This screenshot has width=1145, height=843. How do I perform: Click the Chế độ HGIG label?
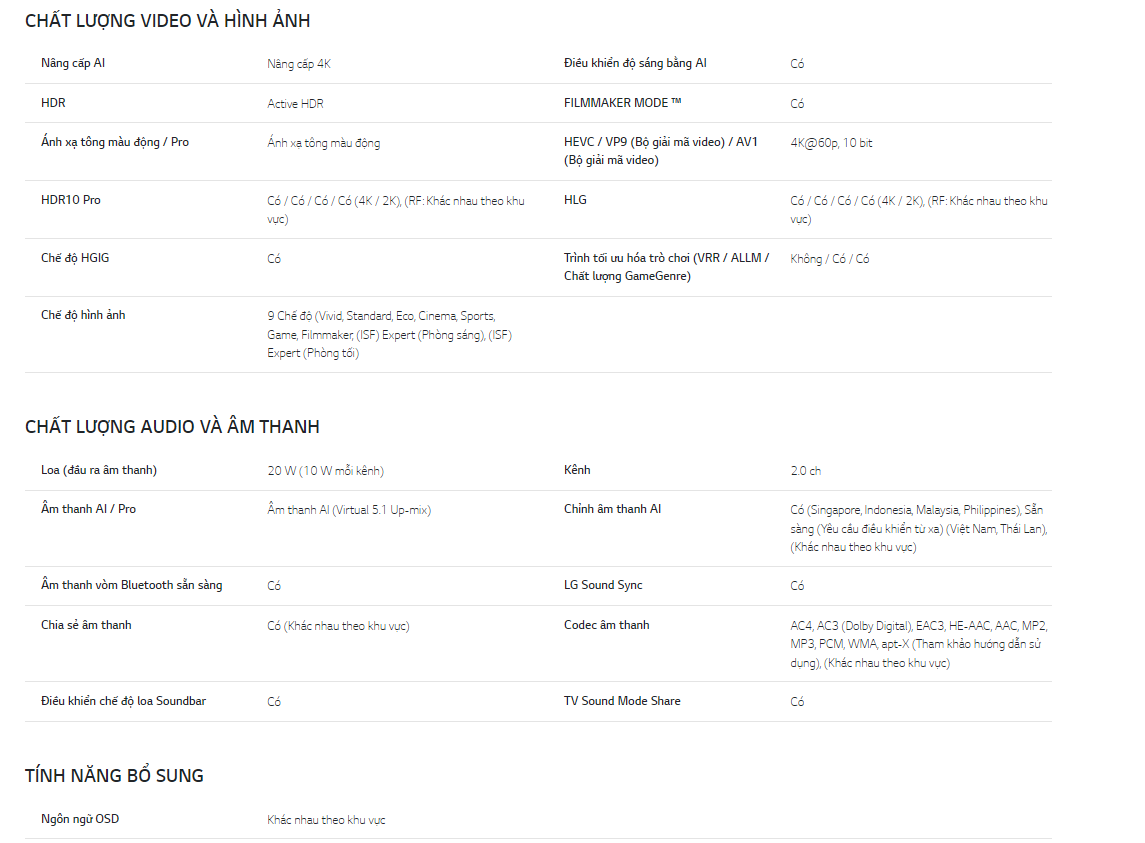tap(75, 258)
